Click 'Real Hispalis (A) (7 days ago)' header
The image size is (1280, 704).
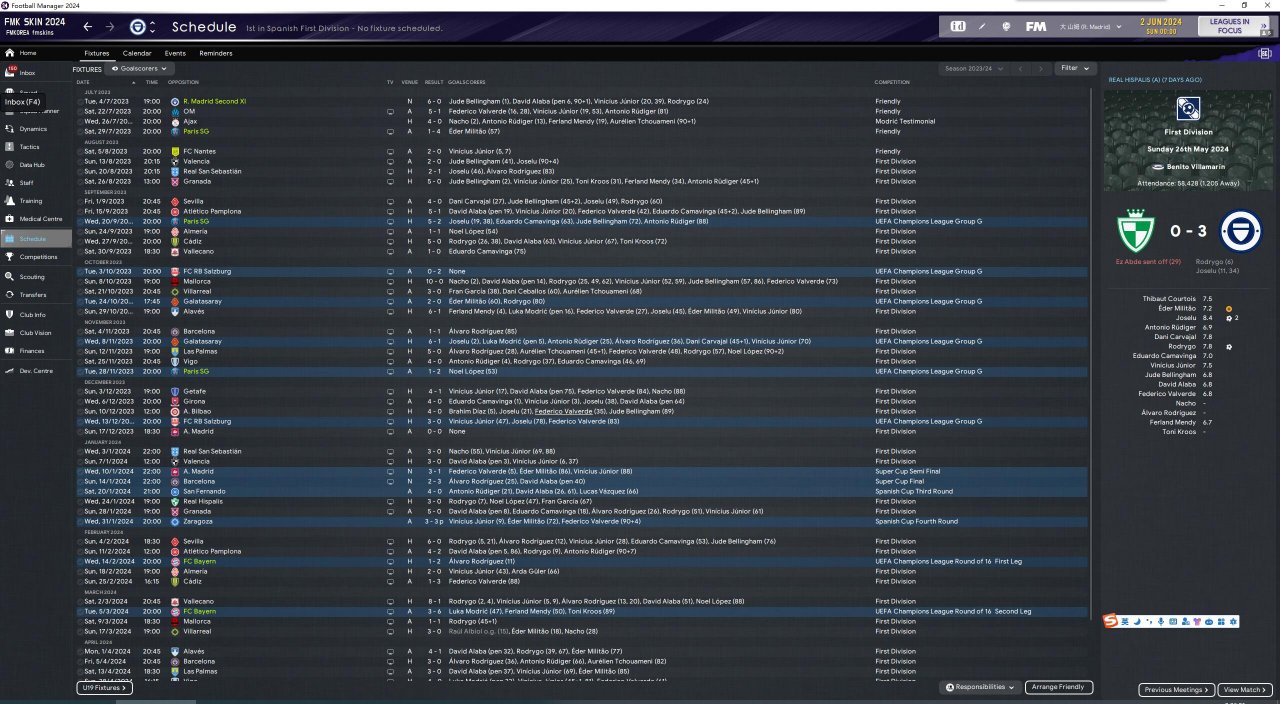tap(1155, 79)
